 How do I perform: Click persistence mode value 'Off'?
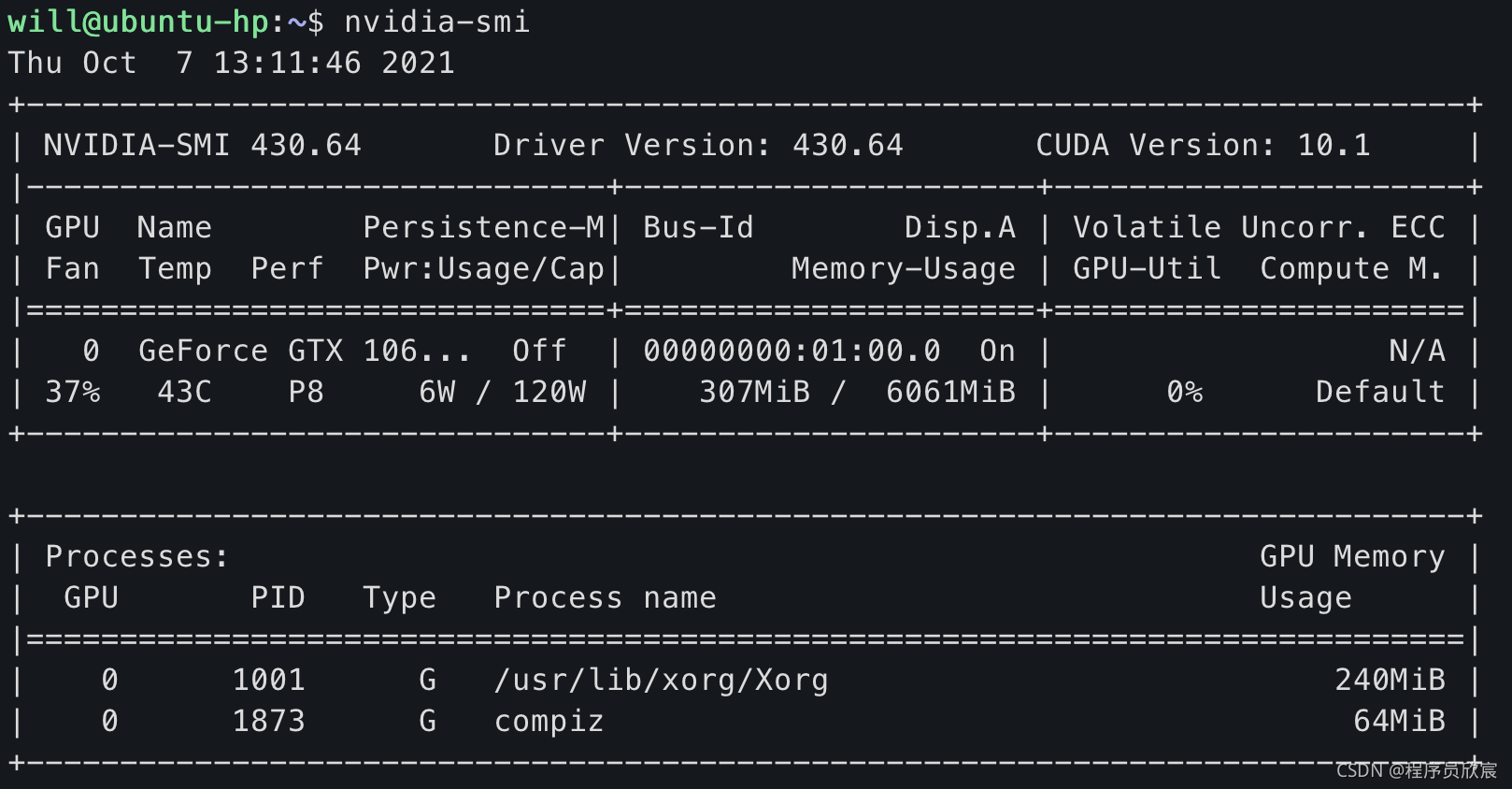(539, 351)
